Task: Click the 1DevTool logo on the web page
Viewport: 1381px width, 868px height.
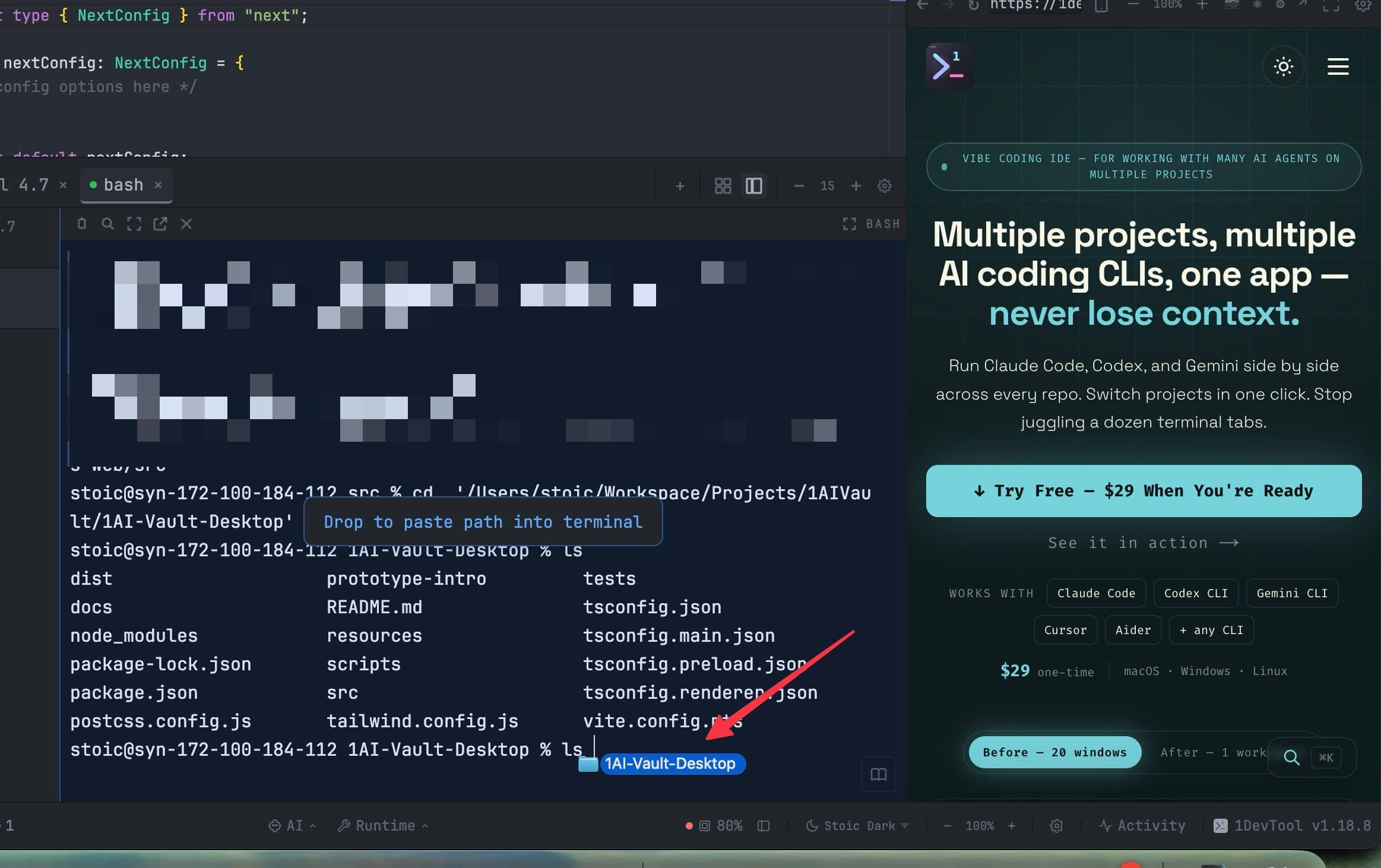Action: pyautogui.click(x=949, y=66)
